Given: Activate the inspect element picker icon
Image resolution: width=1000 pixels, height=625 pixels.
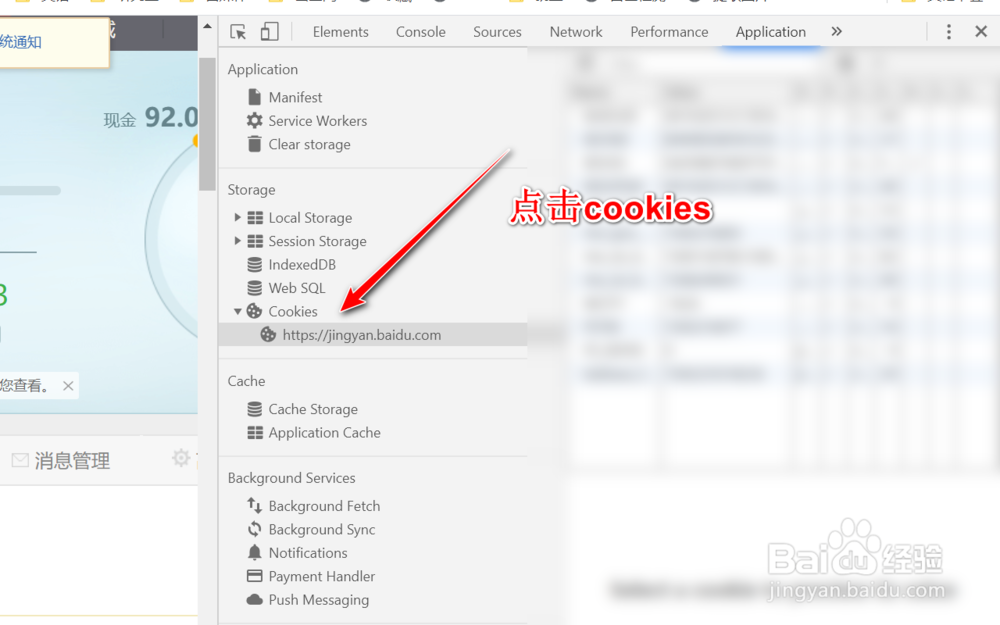Looking at the screenshot, I should pyautogui.click(x=238, y=32).
